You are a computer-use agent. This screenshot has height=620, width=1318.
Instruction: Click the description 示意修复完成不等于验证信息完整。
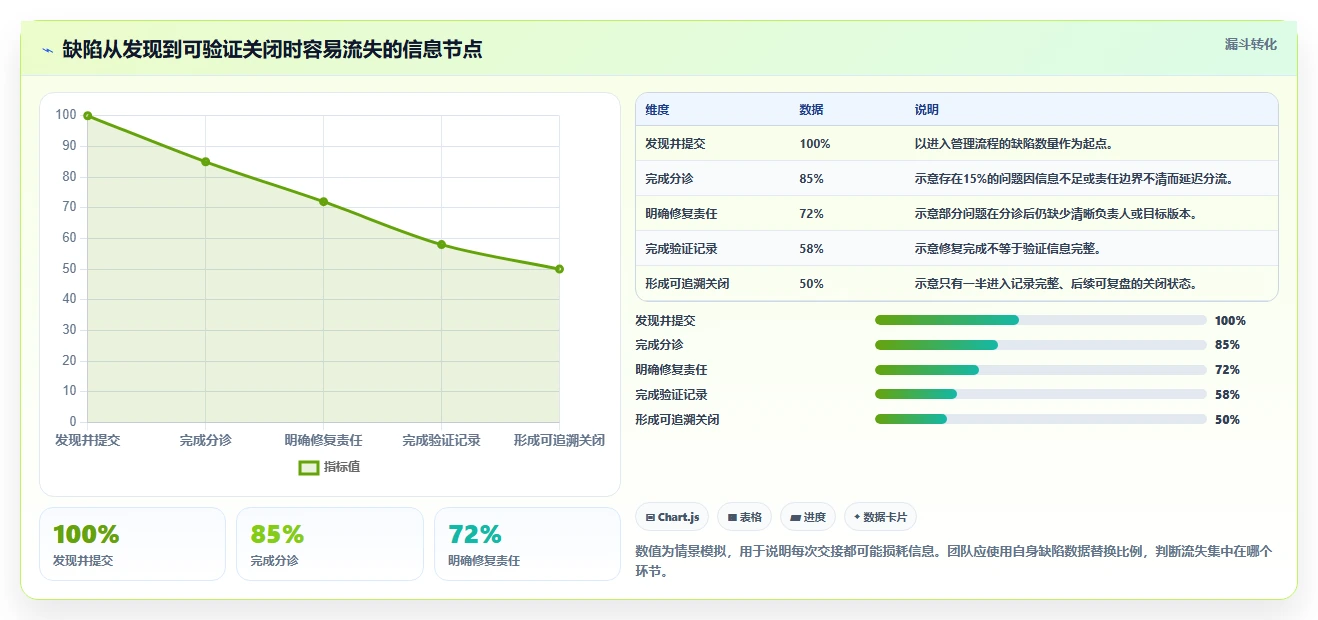point(1008,249)
